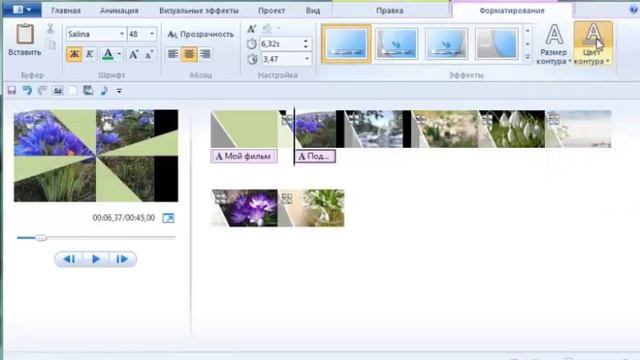The height and width of the screenshot is (360, 640).
Task: Toggle center text alignment
Action: coord(189,54)
